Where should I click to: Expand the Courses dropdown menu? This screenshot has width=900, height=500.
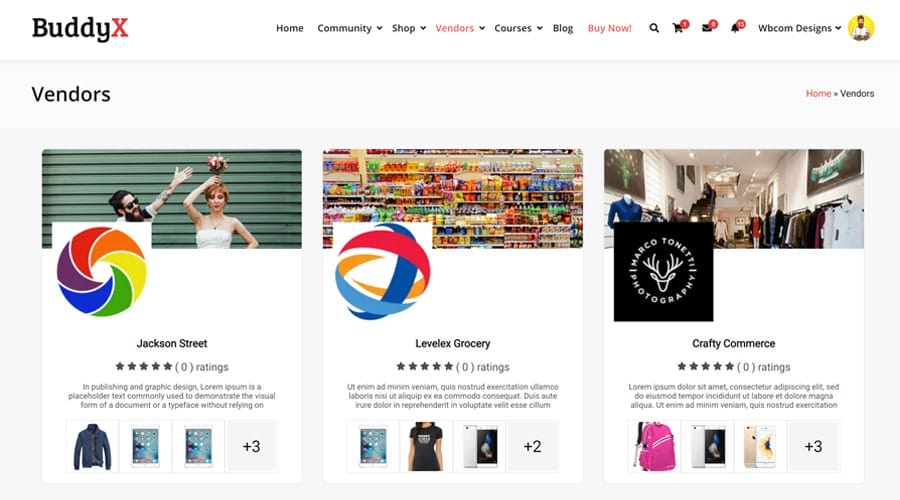coord(518,28)
